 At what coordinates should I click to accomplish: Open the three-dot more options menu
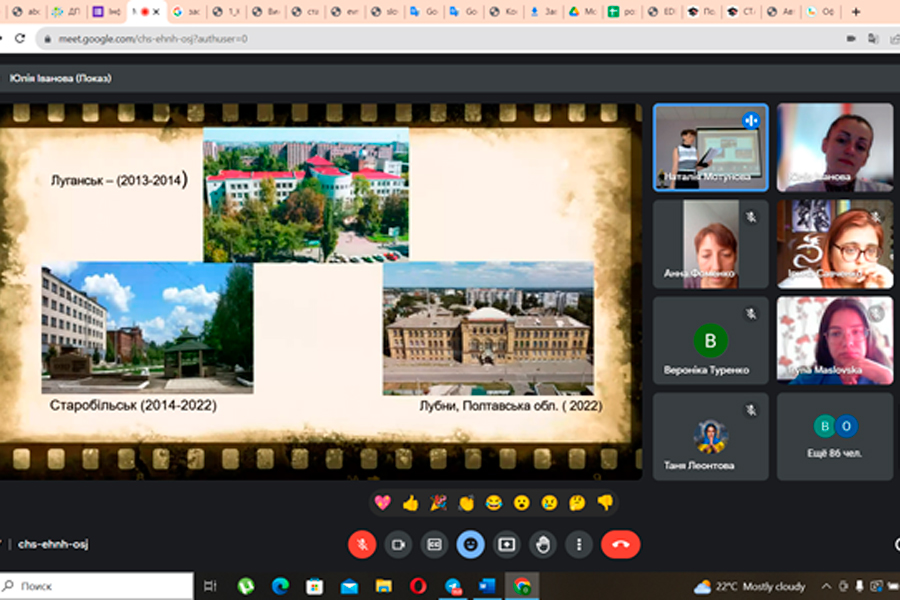[x=579, y=544]
